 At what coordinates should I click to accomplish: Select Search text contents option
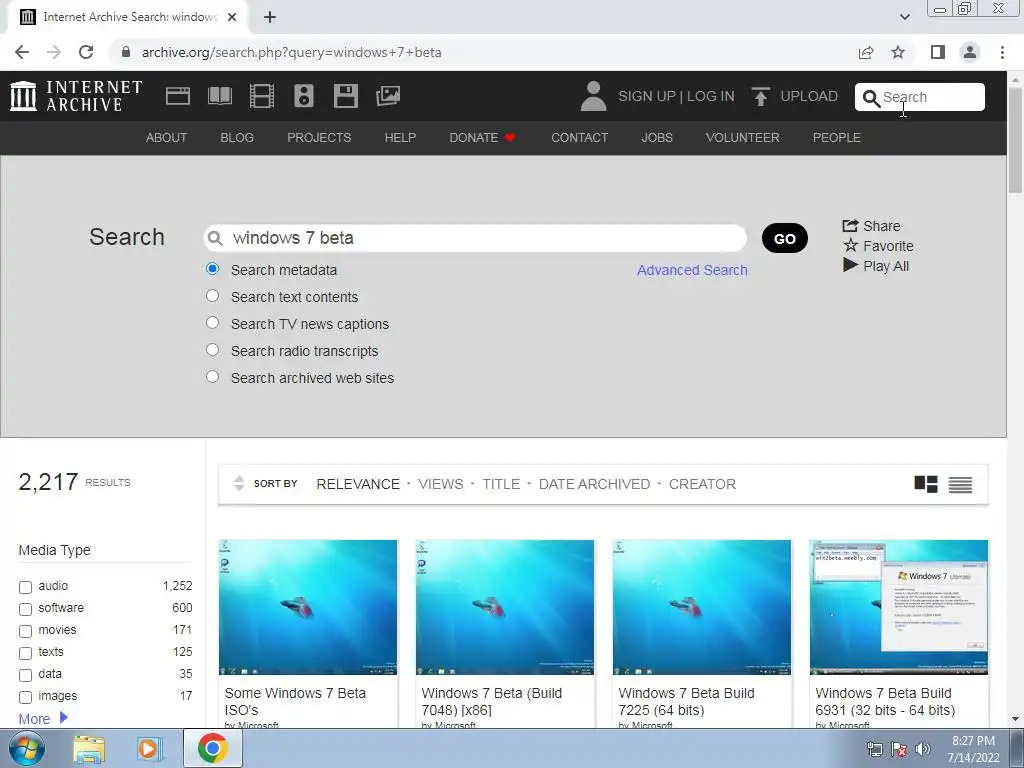tap(212, 296)
